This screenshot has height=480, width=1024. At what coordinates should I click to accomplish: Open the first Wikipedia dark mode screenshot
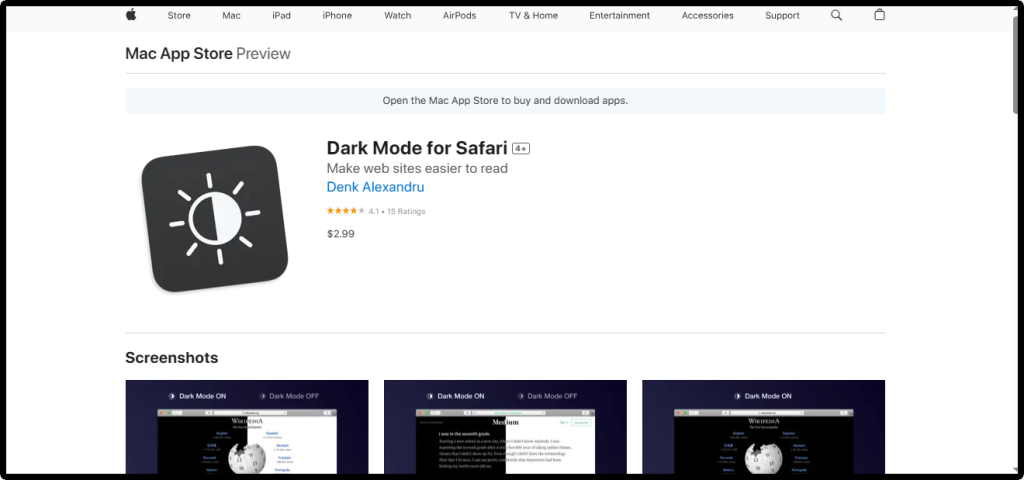247,427
